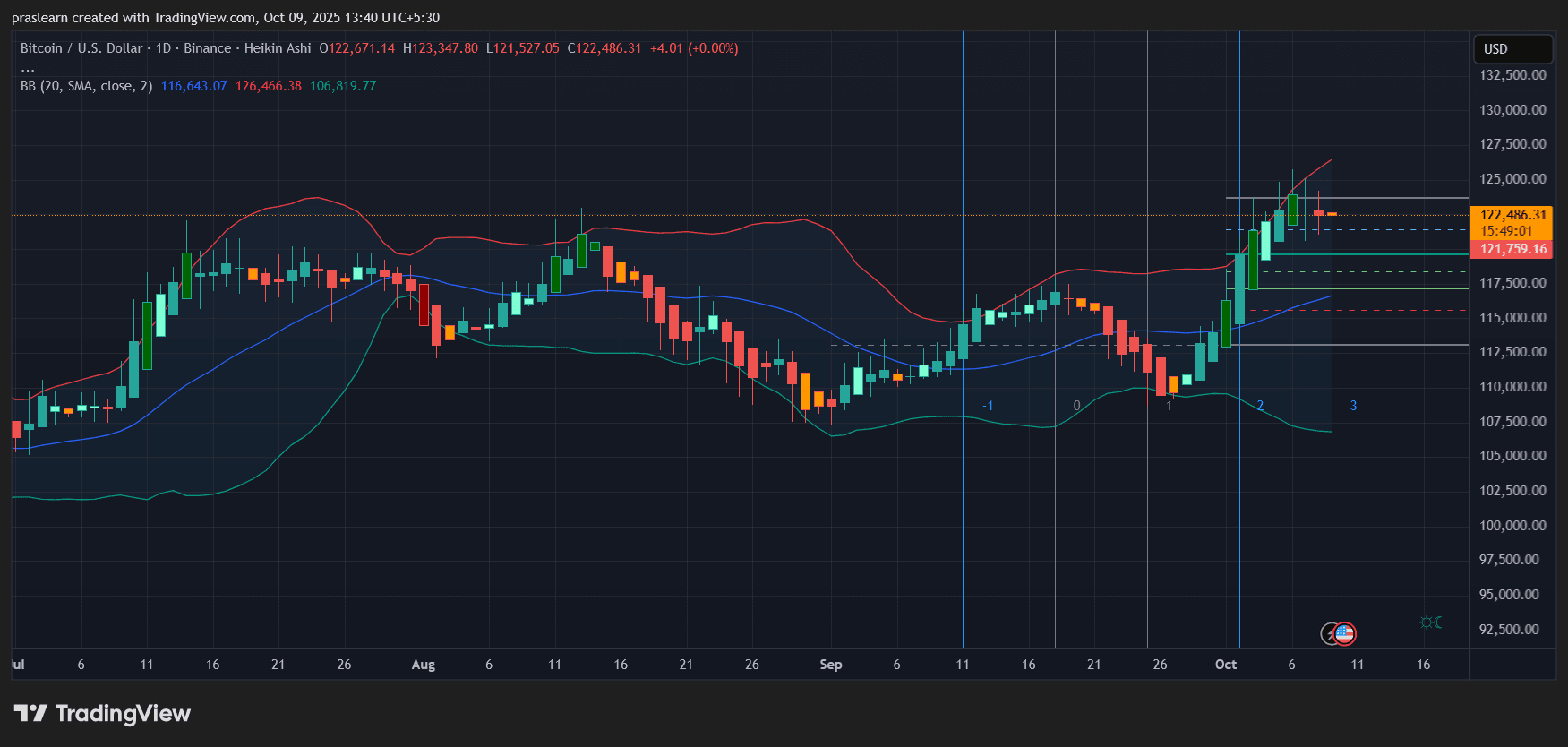The width and height of the screenshot is (1568, 747).
Task: Click the Sep label on time axis
Action: pos(830,665)
